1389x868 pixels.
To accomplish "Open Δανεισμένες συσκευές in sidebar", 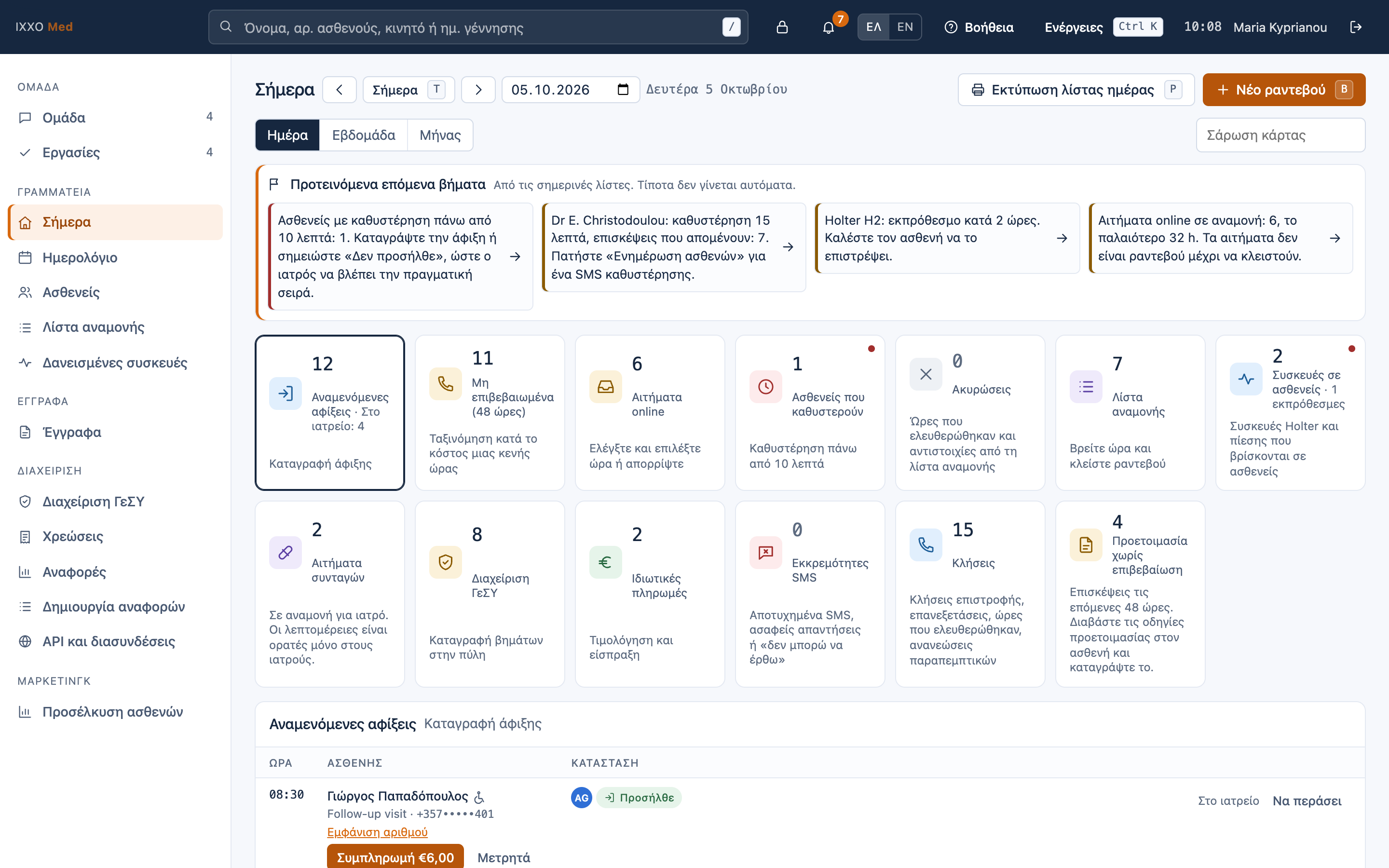I will click(115, 362).
